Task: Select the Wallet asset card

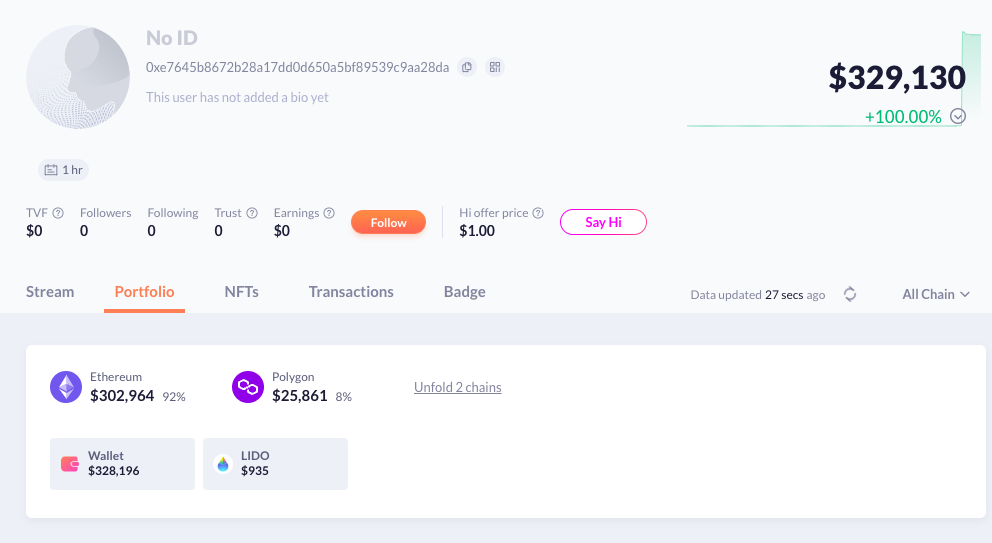Action: pyautogui.click(x=122, y=463)
